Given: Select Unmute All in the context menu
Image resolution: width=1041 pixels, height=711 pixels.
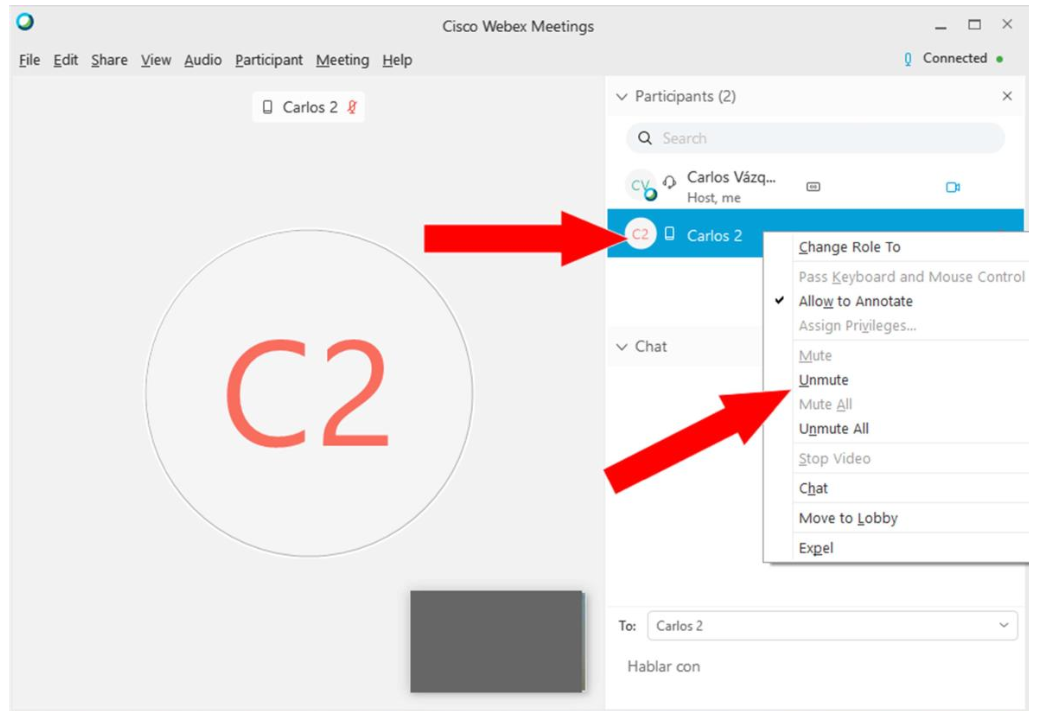Looking at the screenshot, I should tap(833, 429).
